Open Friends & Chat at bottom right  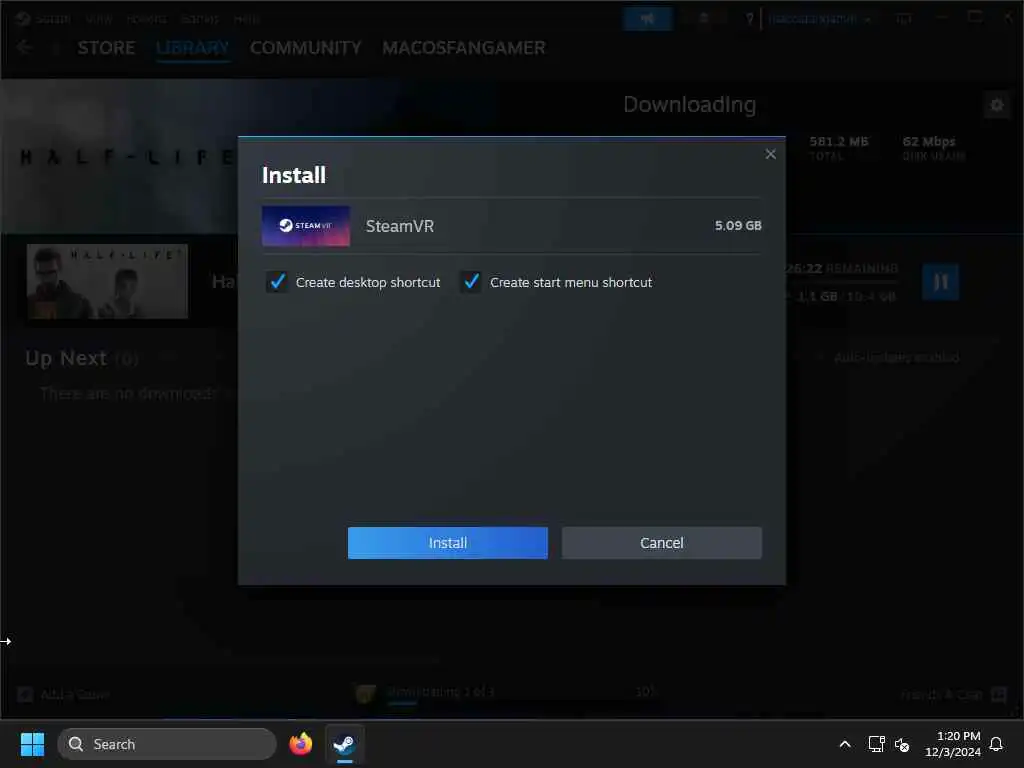941,695
